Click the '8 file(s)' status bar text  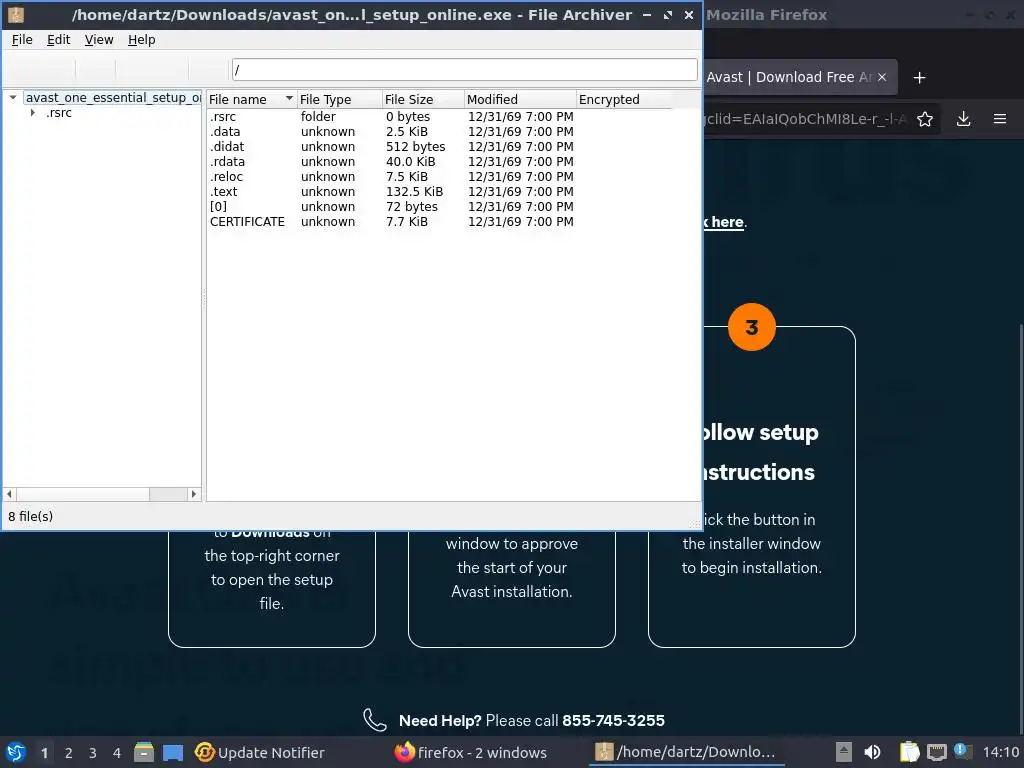pos(31,516)
